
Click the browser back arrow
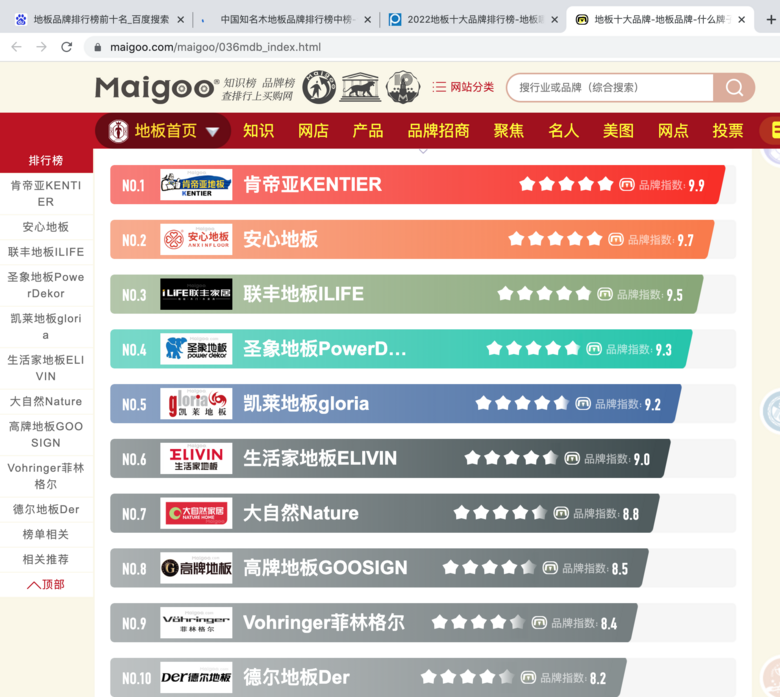coord(16,47)
